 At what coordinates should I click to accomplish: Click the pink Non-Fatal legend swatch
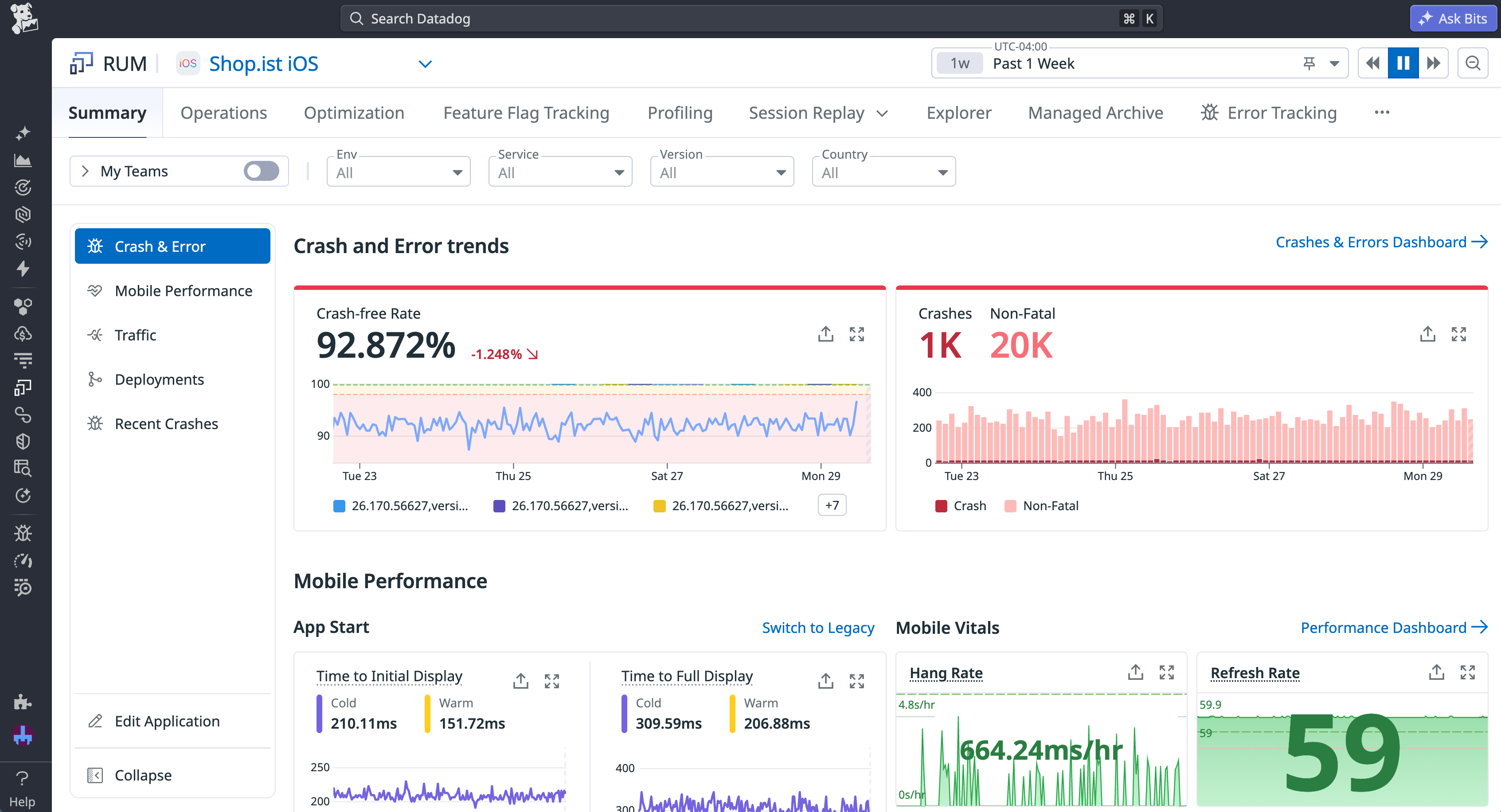[x=1010, y=506]
